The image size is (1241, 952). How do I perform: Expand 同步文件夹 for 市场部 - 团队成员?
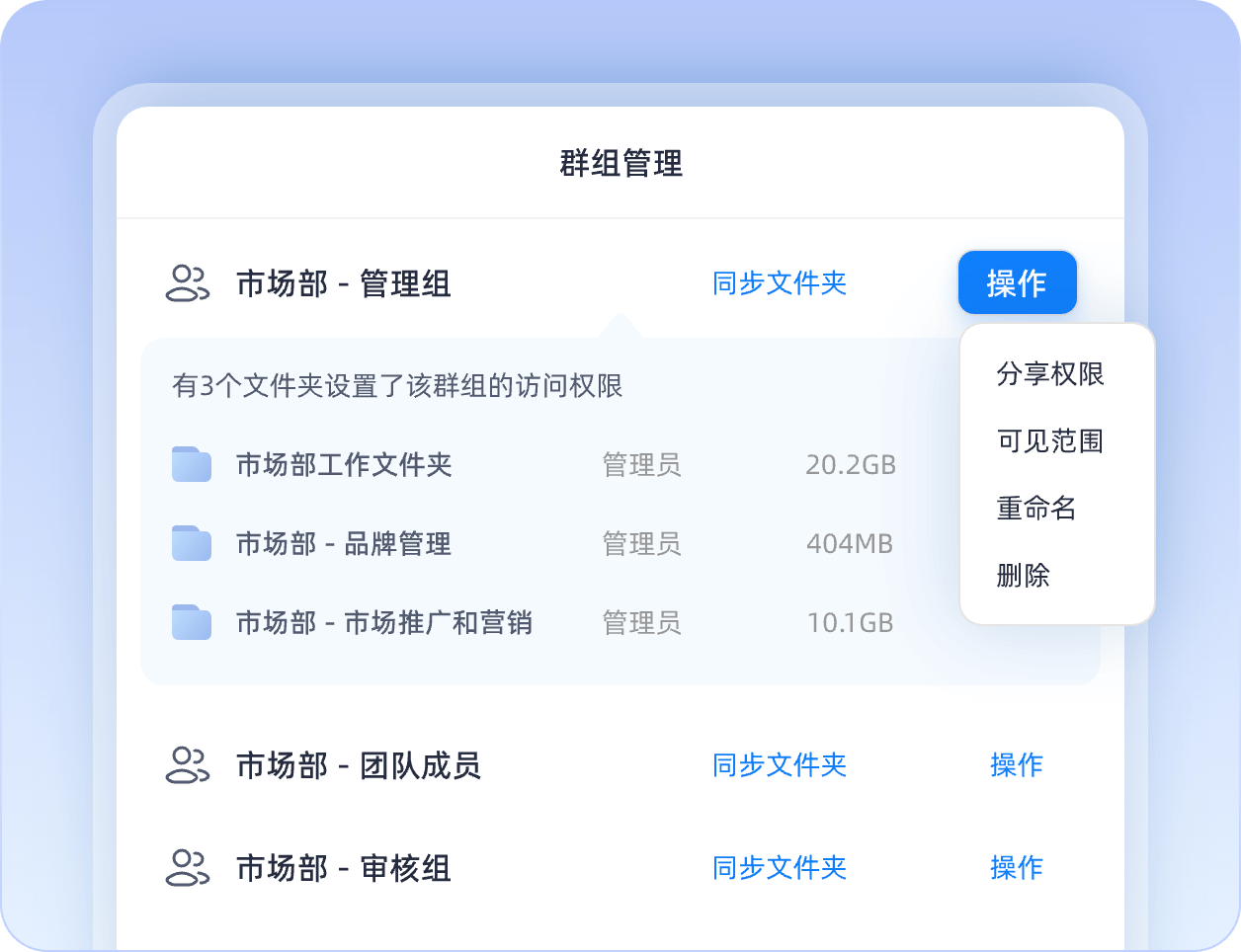point(780,765)
